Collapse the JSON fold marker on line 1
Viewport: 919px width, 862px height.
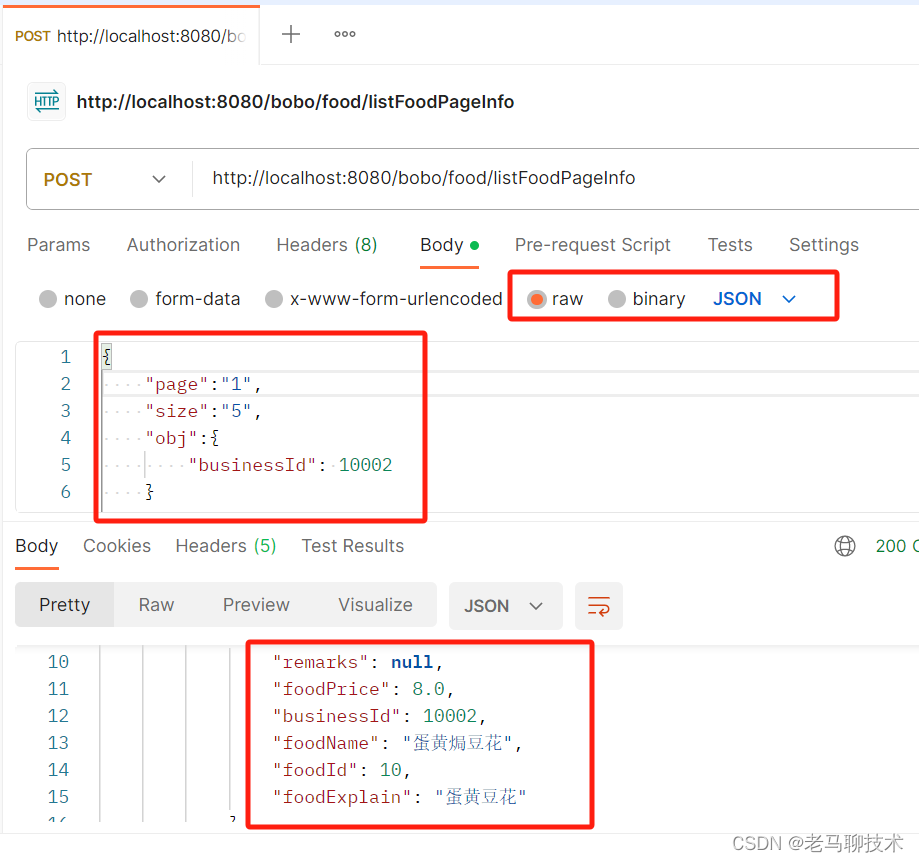[x=106, y=356]
